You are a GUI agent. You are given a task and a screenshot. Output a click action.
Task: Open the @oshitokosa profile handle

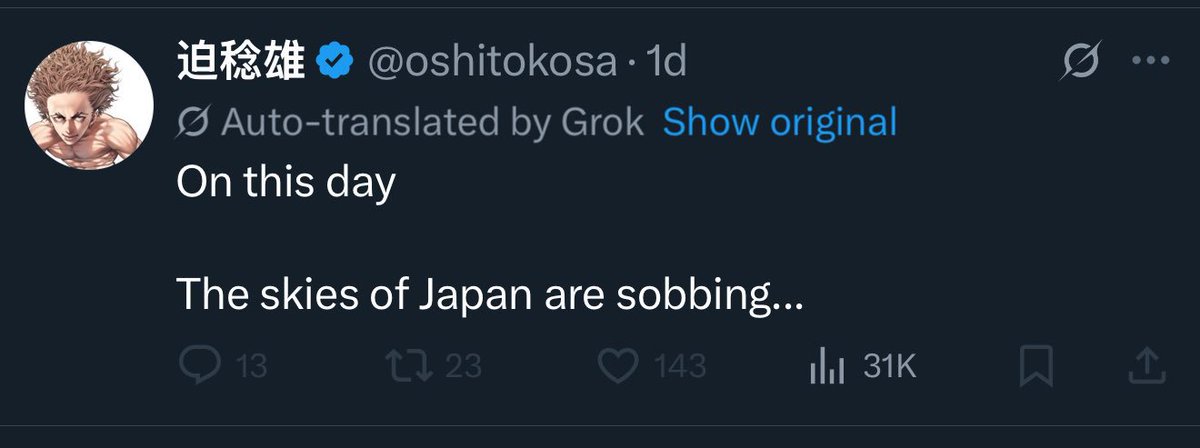click(x=493, y=62)
